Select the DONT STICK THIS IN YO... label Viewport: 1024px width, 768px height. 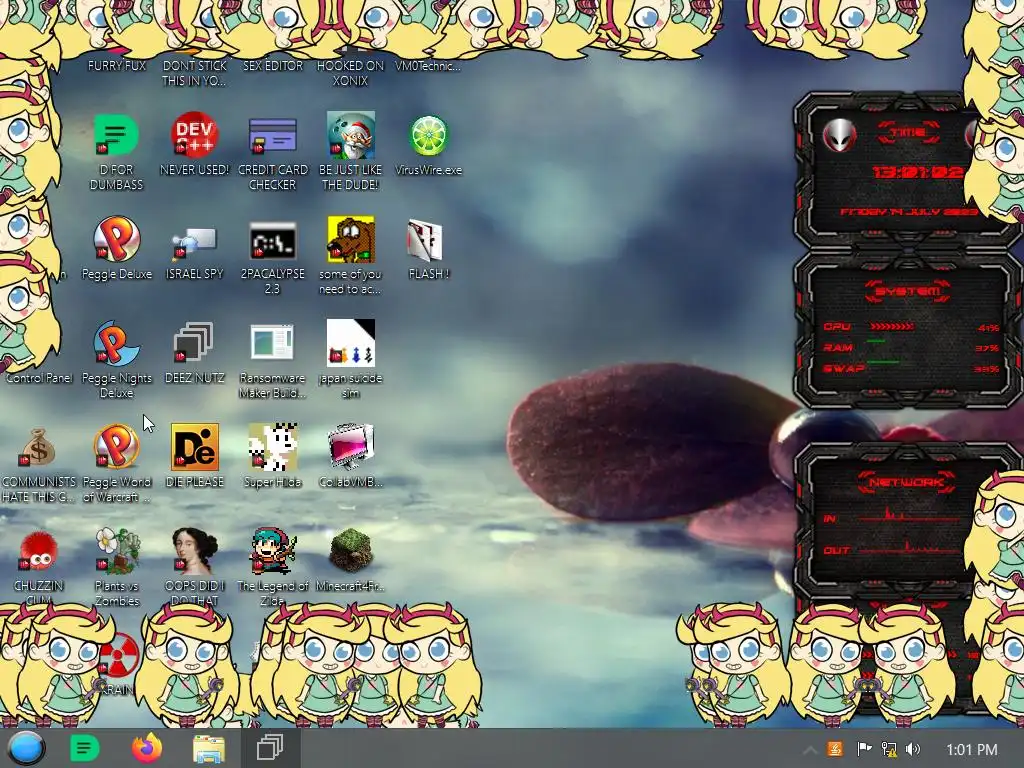click(194, 73)
